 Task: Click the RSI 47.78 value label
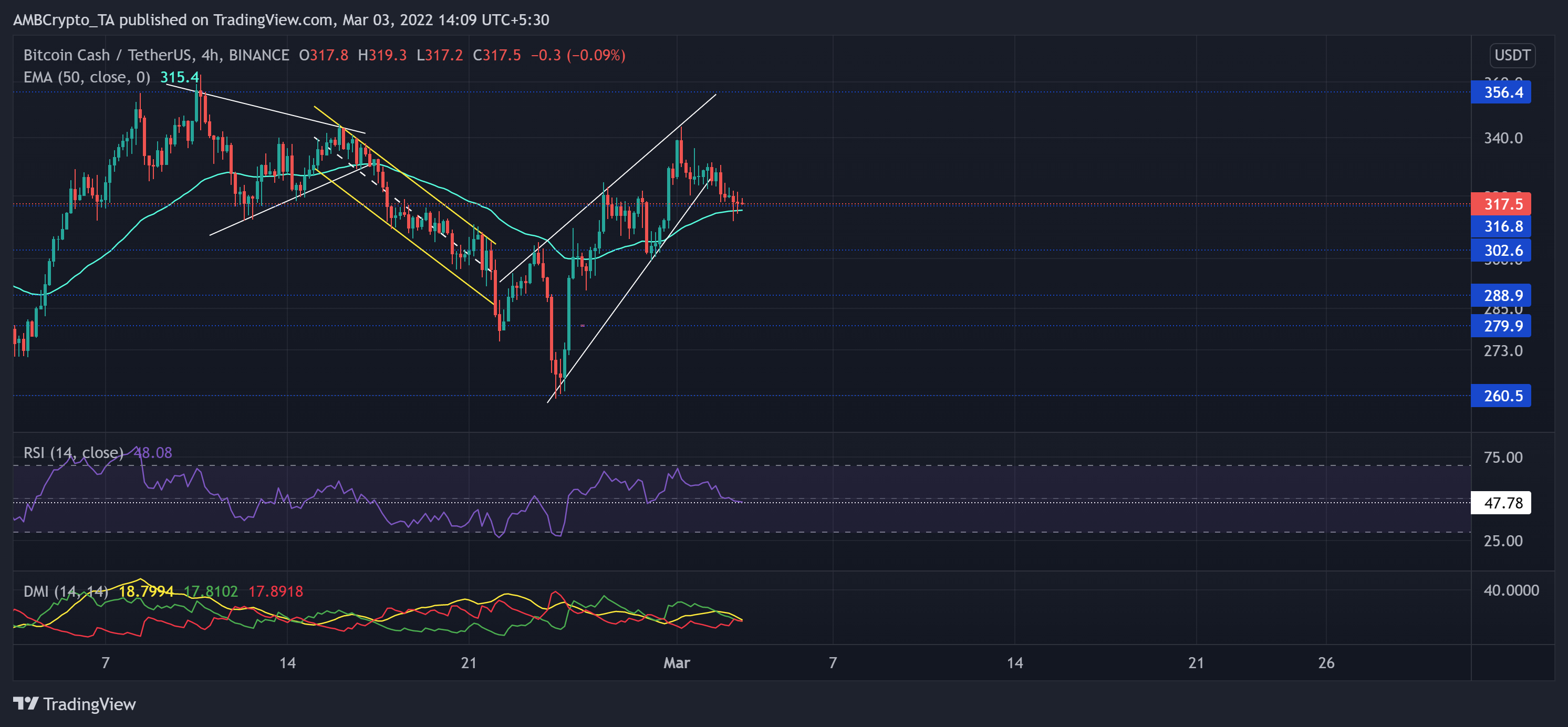click(x=1500, y=503)
